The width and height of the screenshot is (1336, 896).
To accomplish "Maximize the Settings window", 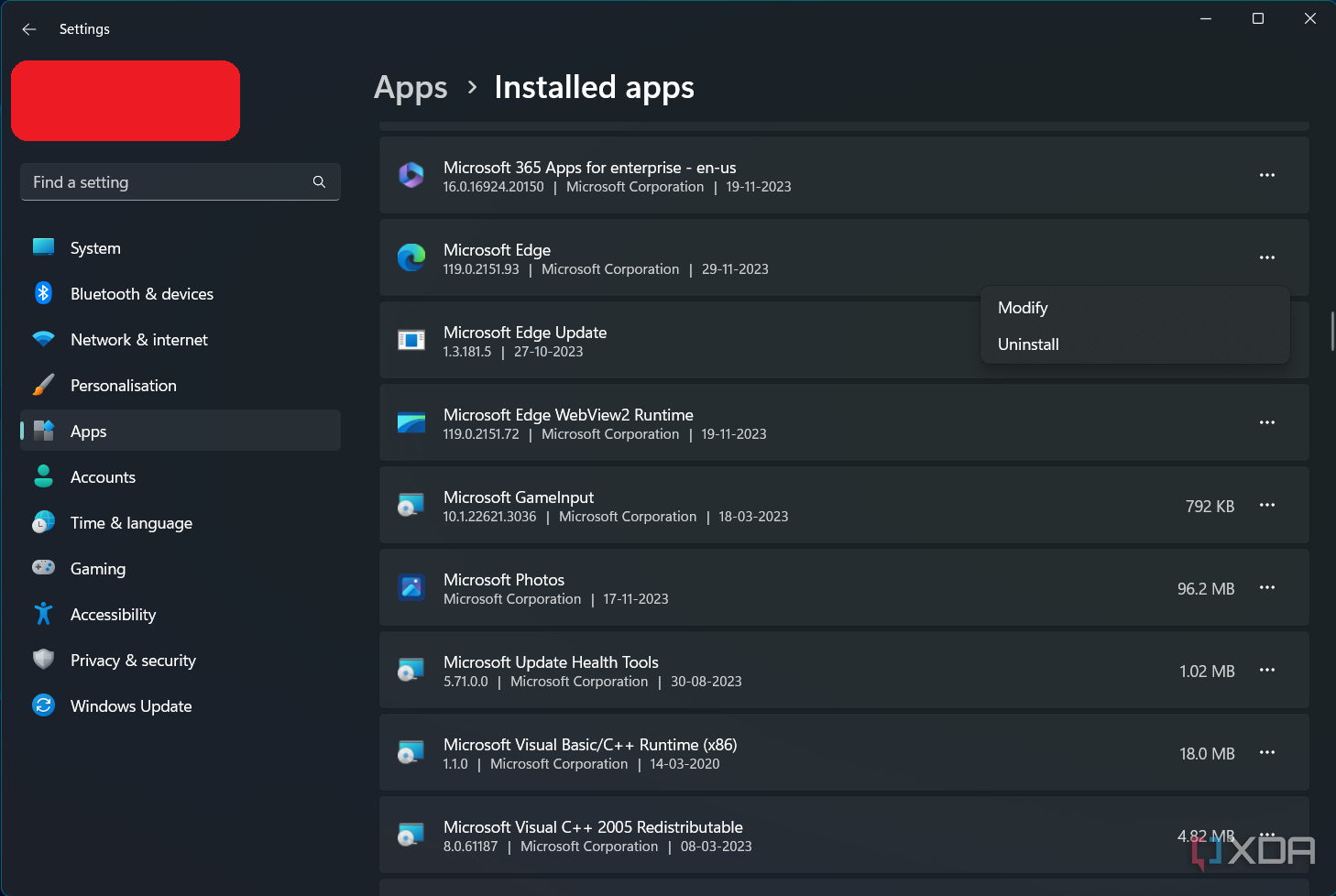I will [x=1258, y=18].
